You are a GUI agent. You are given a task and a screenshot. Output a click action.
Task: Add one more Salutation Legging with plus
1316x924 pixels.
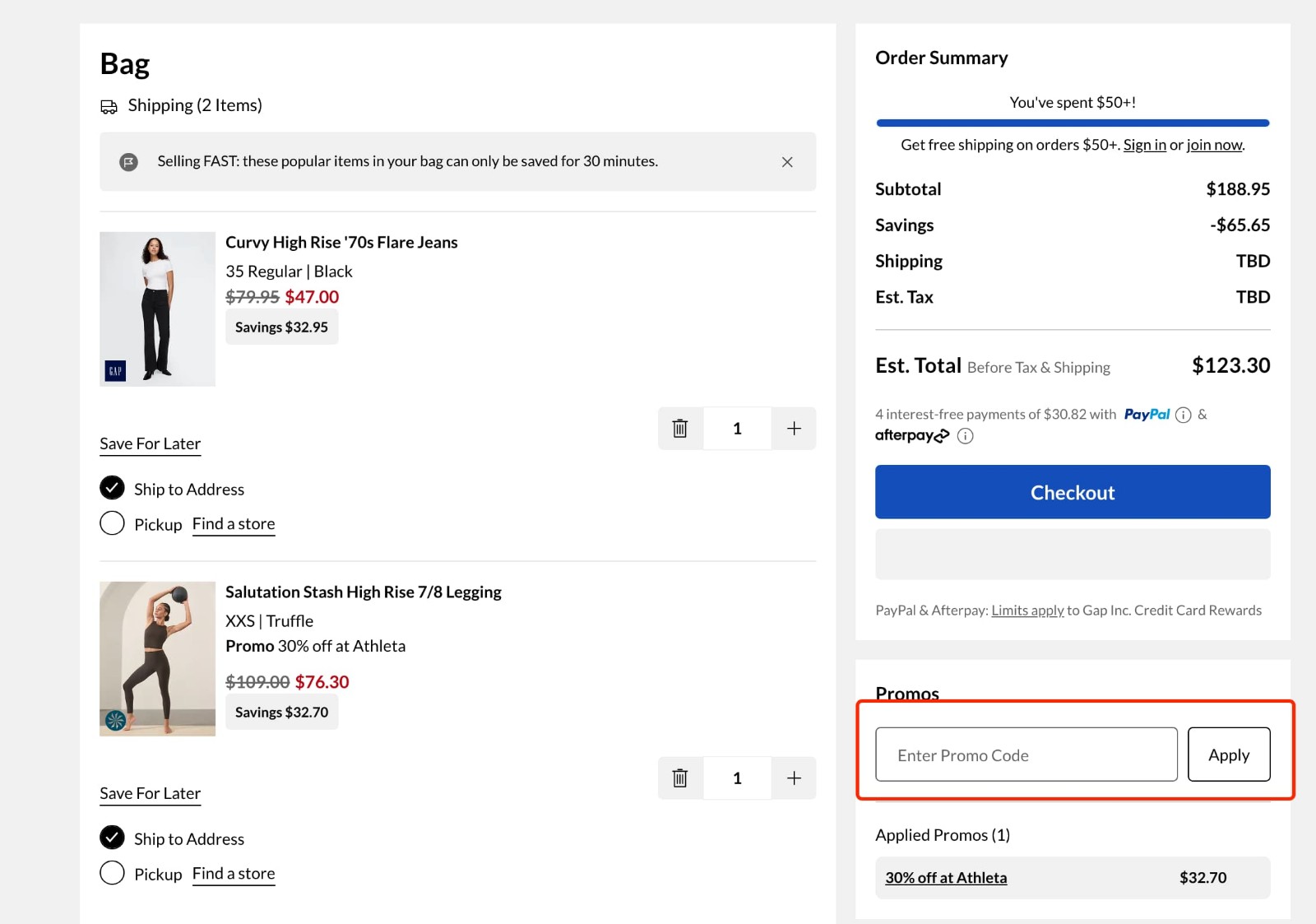[794, 778]
